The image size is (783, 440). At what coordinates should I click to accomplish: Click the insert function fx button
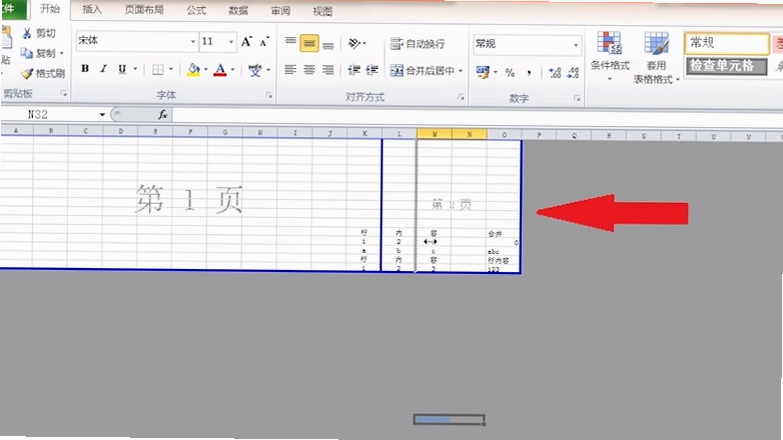click(x=163, y=115)
